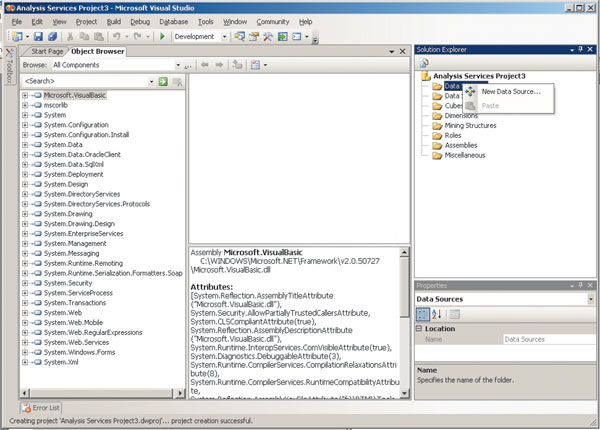This screenshot has height=430, width=600.
Task: Open the Data Sources object dropdown in Properties
Action: point(591,299)
